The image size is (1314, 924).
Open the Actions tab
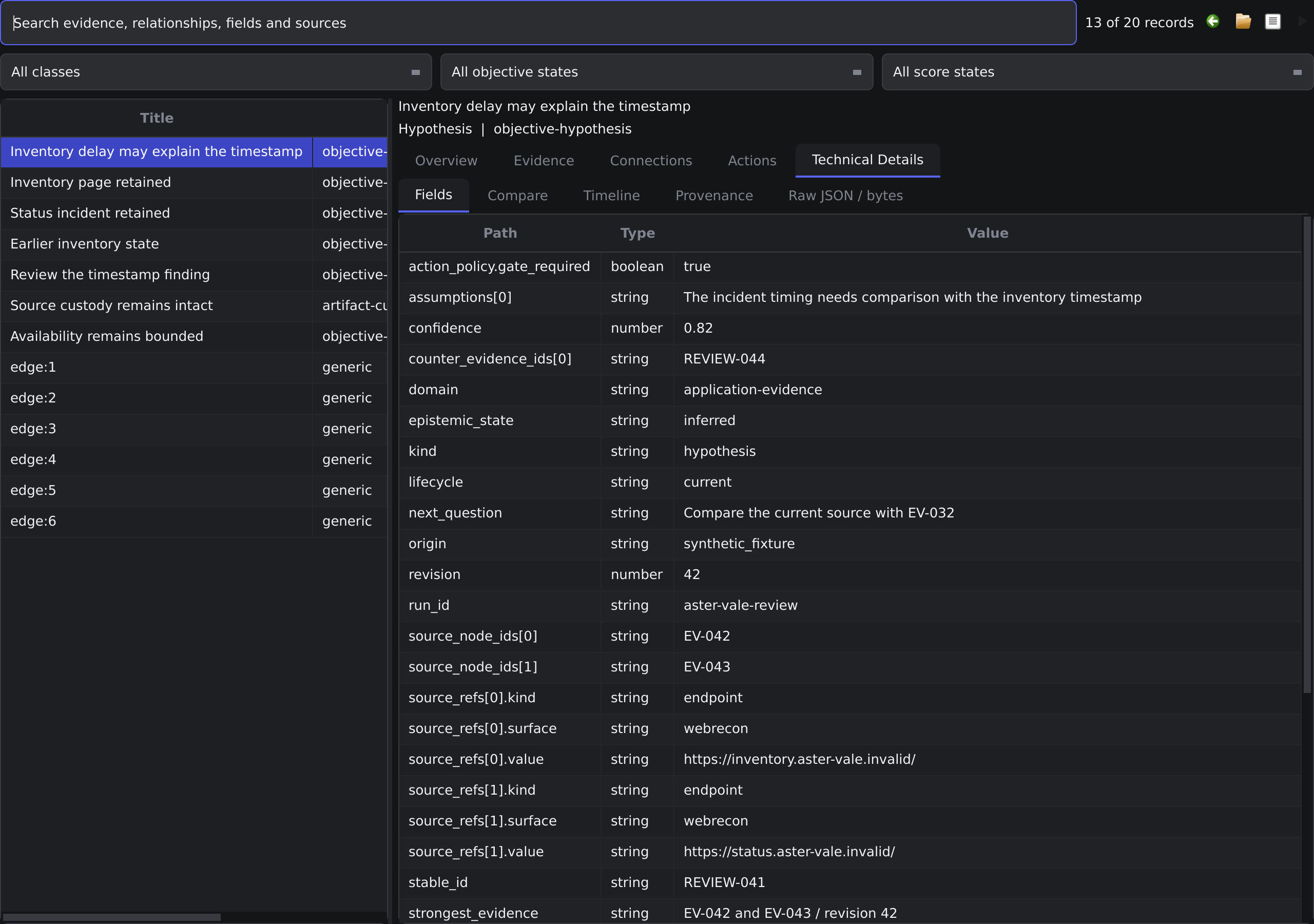[752, 161]
